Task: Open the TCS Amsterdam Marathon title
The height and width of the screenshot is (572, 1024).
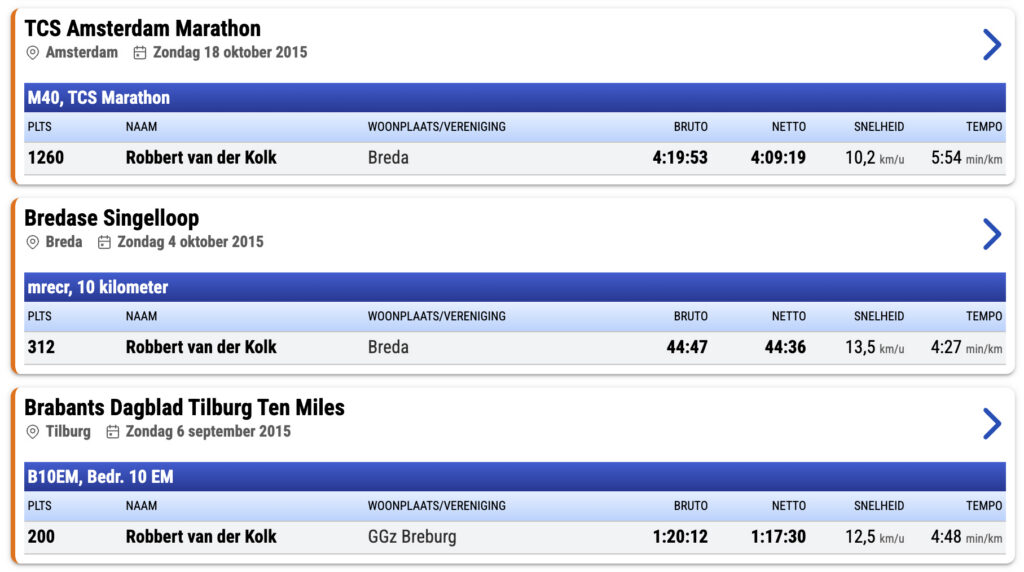Action: 142,29
